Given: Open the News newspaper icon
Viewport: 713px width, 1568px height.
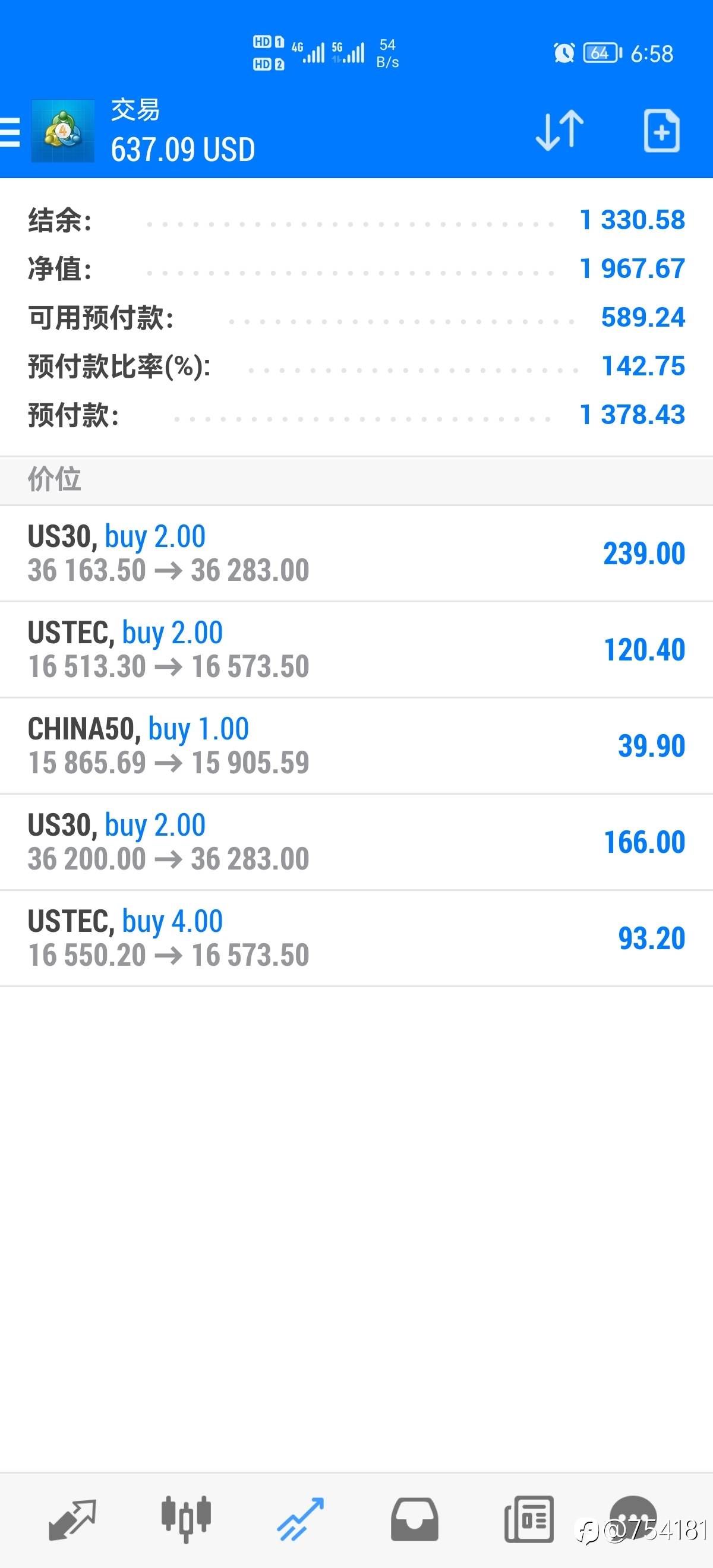Looking at the screenshot, I should click(529, 1519).
